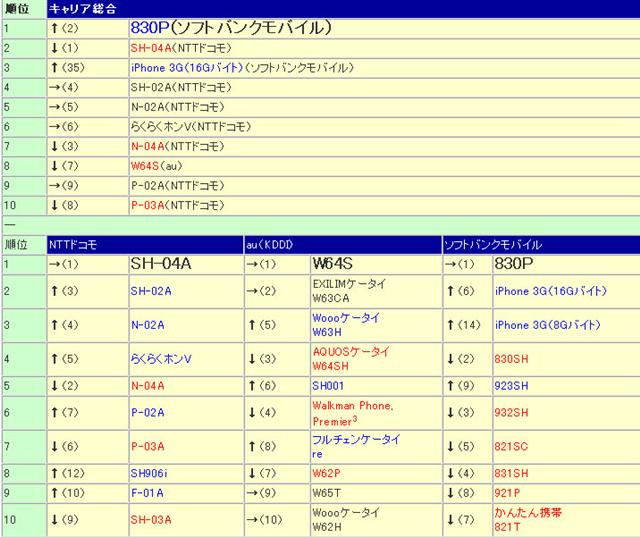The image size is (640, 537).
Task: Click SH-04A(NTTドコモ) in overall ranking
Action: coord(181,48)
